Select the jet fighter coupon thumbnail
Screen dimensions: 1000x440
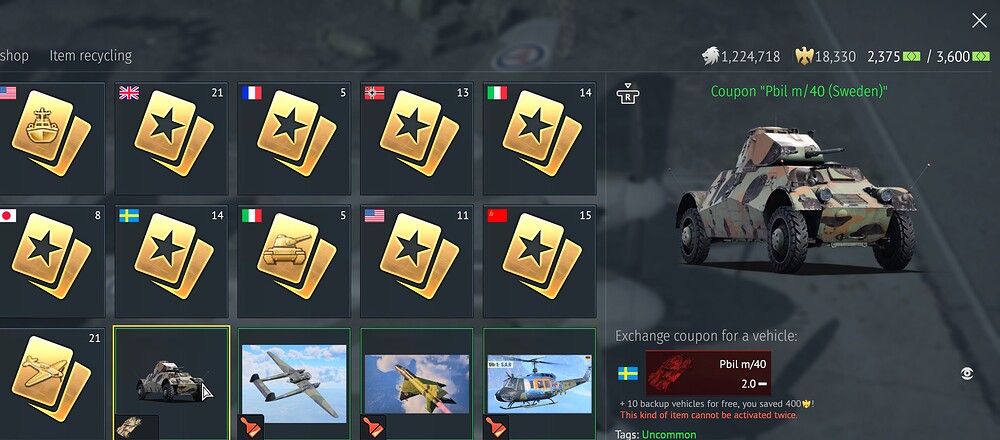(416, 384)
